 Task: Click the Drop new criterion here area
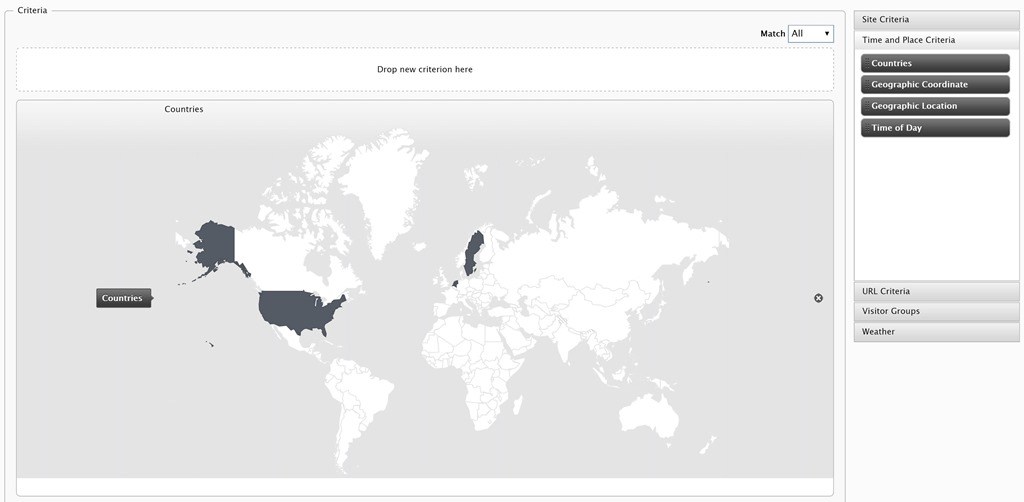pyautogui.click(x=424, y=69)
